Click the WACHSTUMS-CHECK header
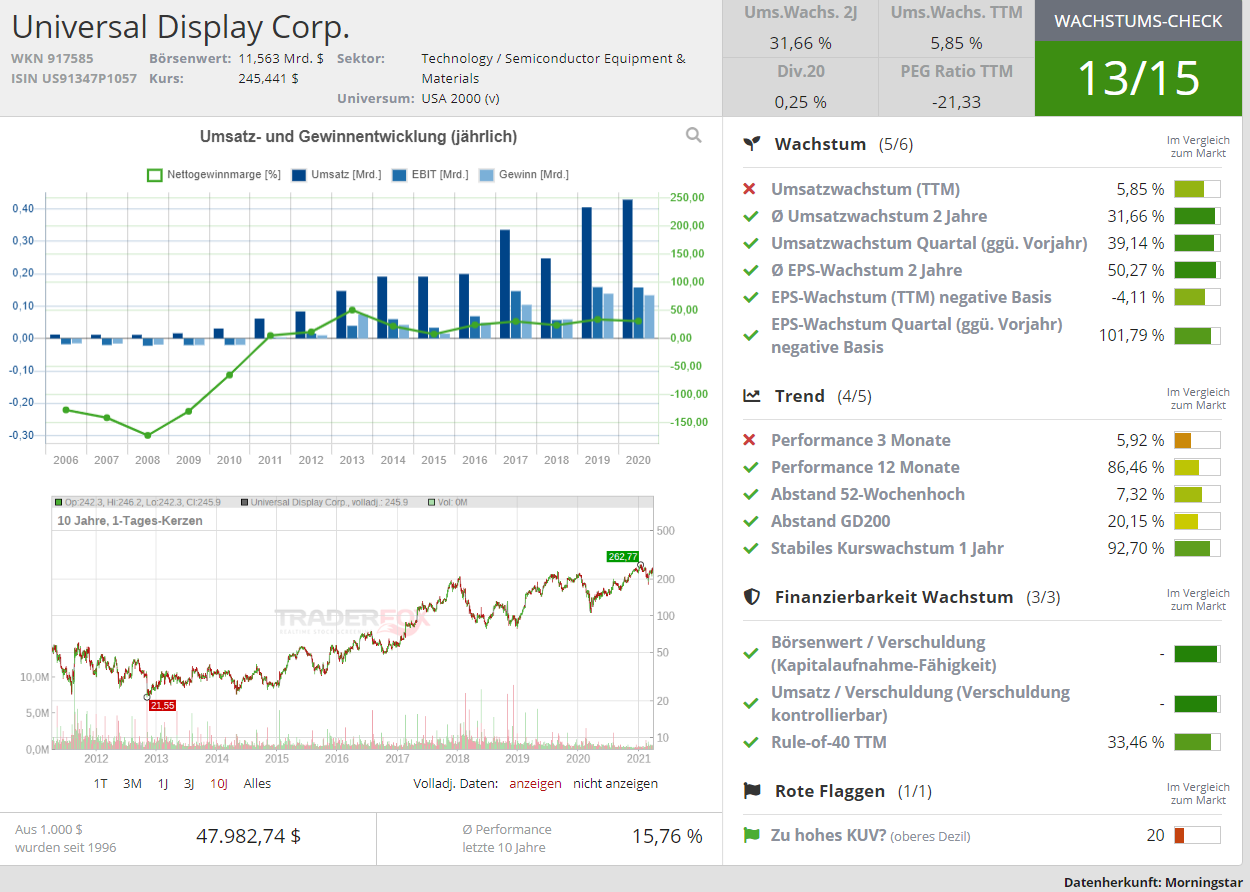The width and height of the screenshot is (1250, 892). pyautogui.click(x=1138, y=21)
